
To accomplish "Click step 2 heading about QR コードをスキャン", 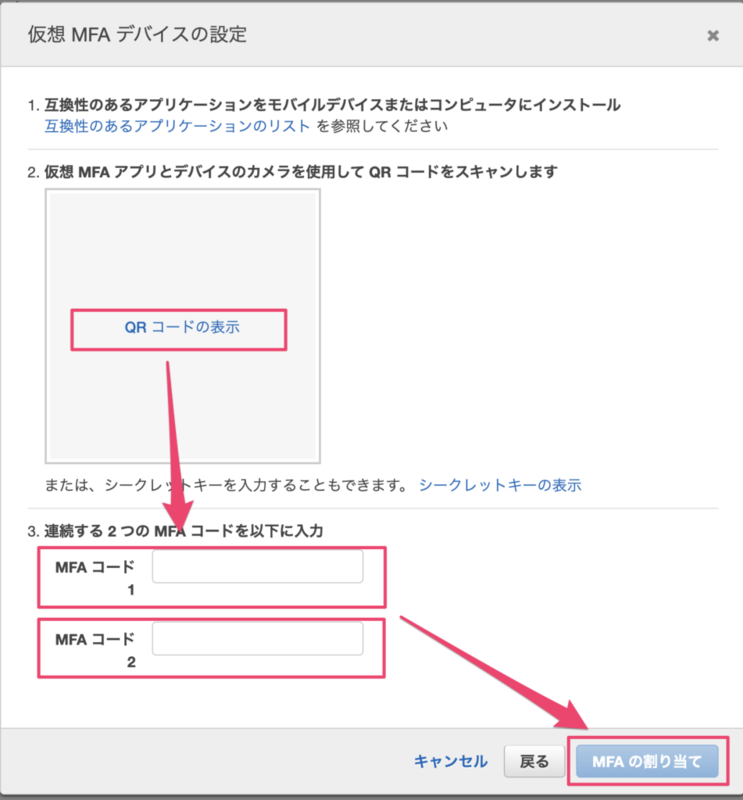I will coord(301,172).
